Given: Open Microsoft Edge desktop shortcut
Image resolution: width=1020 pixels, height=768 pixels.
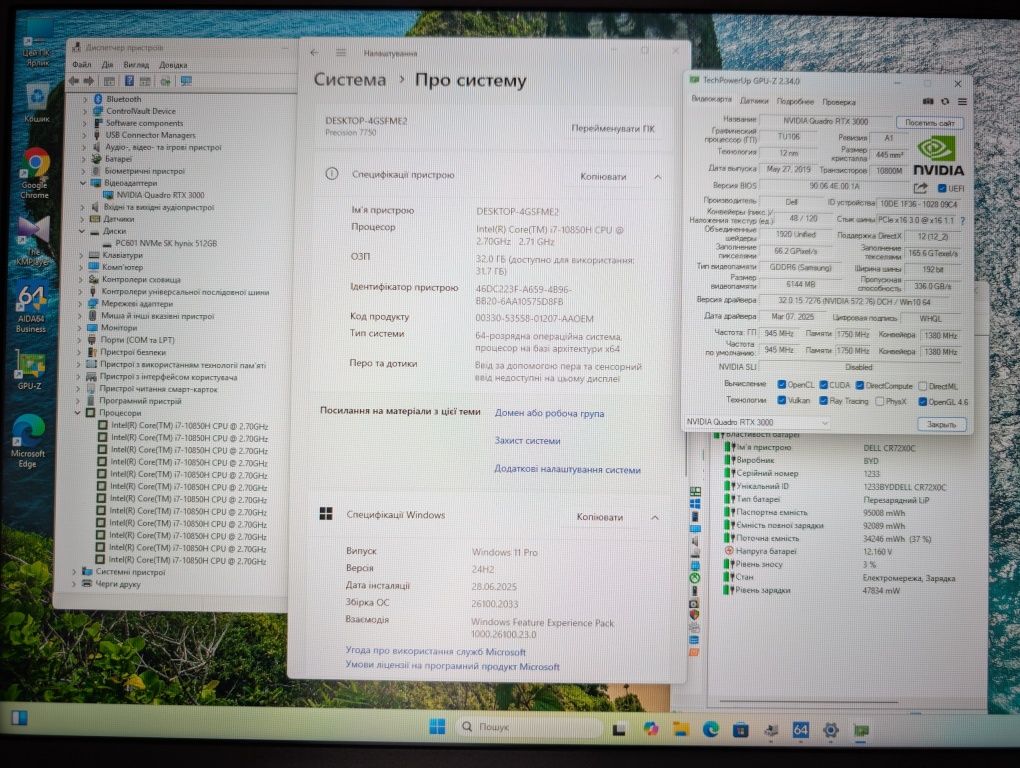Looking at the screenshot, I should click(x=28, y=441).
